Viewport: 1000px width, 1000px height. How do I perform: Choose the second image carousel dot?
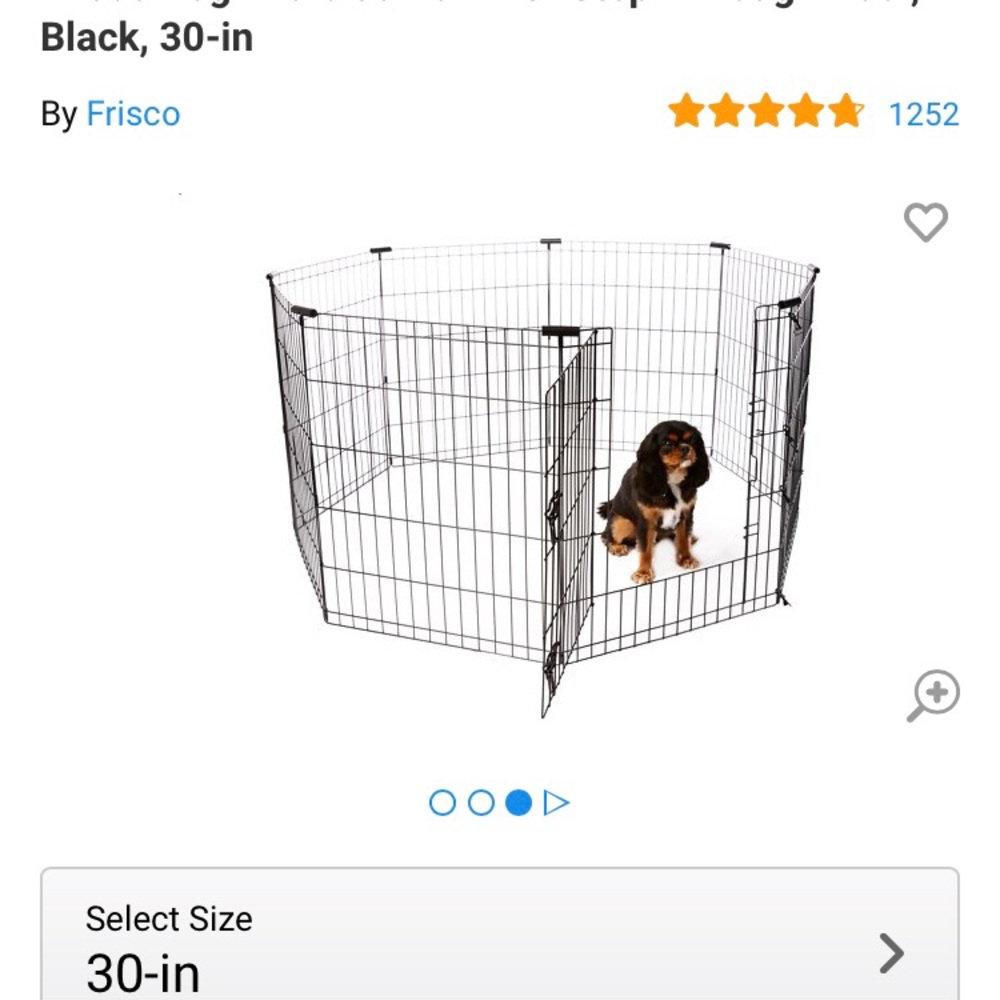[482, 802]
